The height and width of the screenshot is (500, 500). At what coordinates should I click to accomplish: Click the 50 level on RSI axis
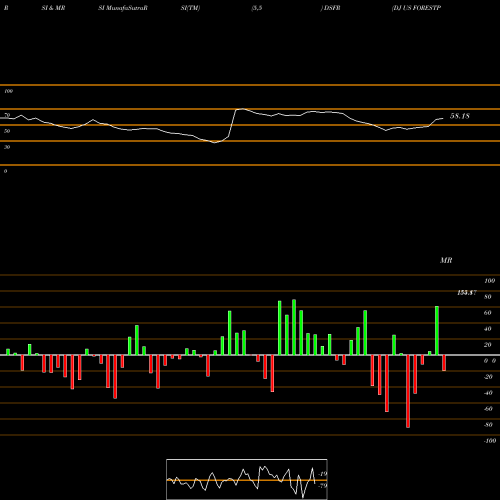[x=7, y=131]
